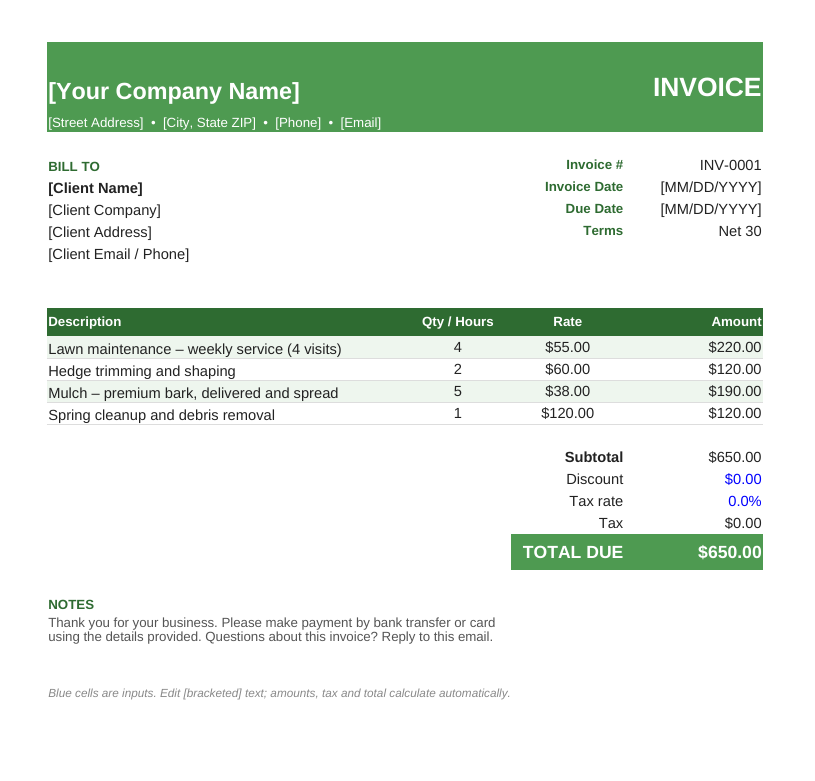815x781 pixels.
Task: Select the blue 0.0% tax rate input
Action: tap(744, 501)
